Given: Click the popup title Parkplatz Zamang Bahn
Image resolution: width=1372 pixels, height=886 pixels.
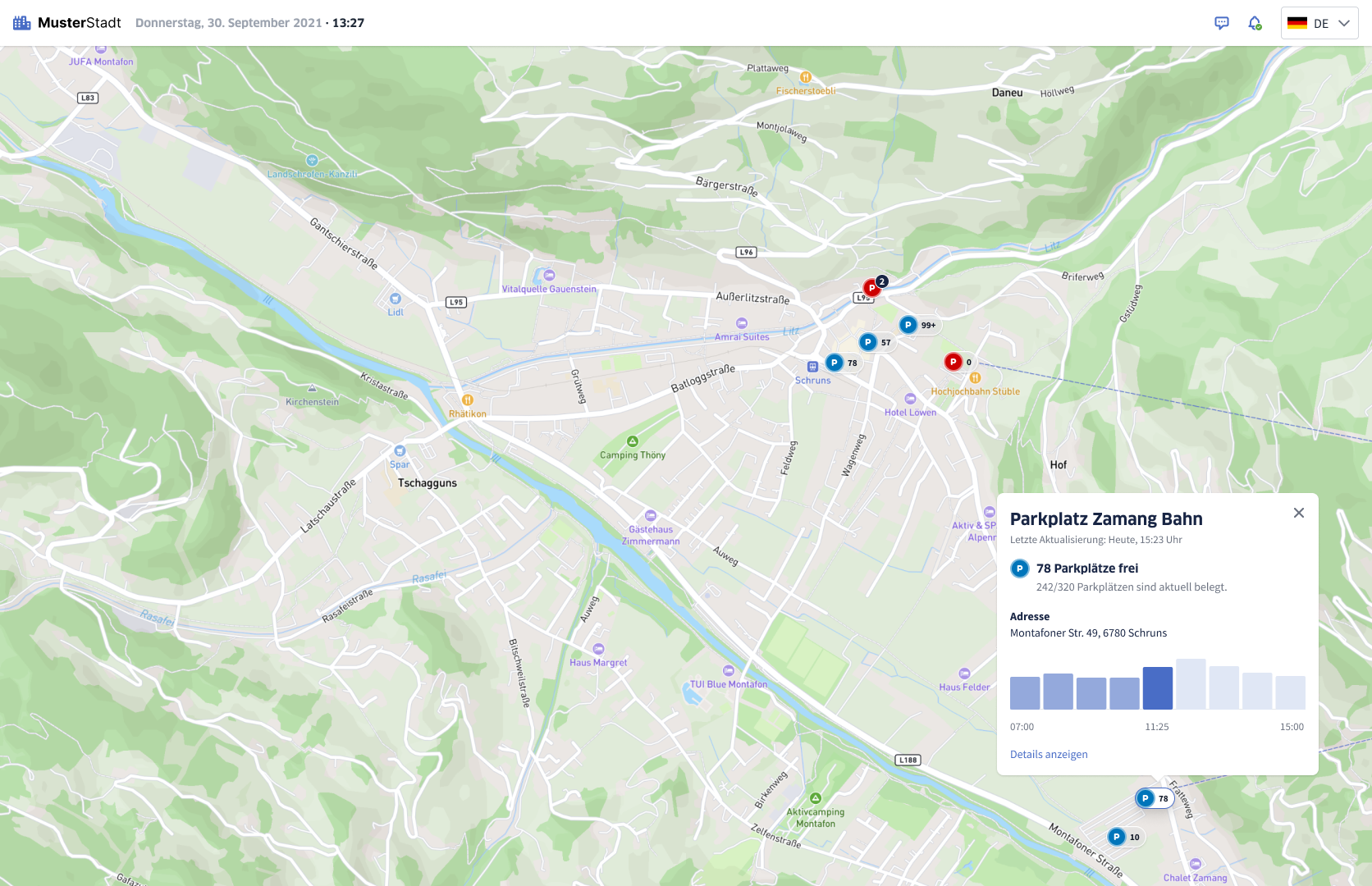Looking at the screenshot, I should pos(1106,518).
